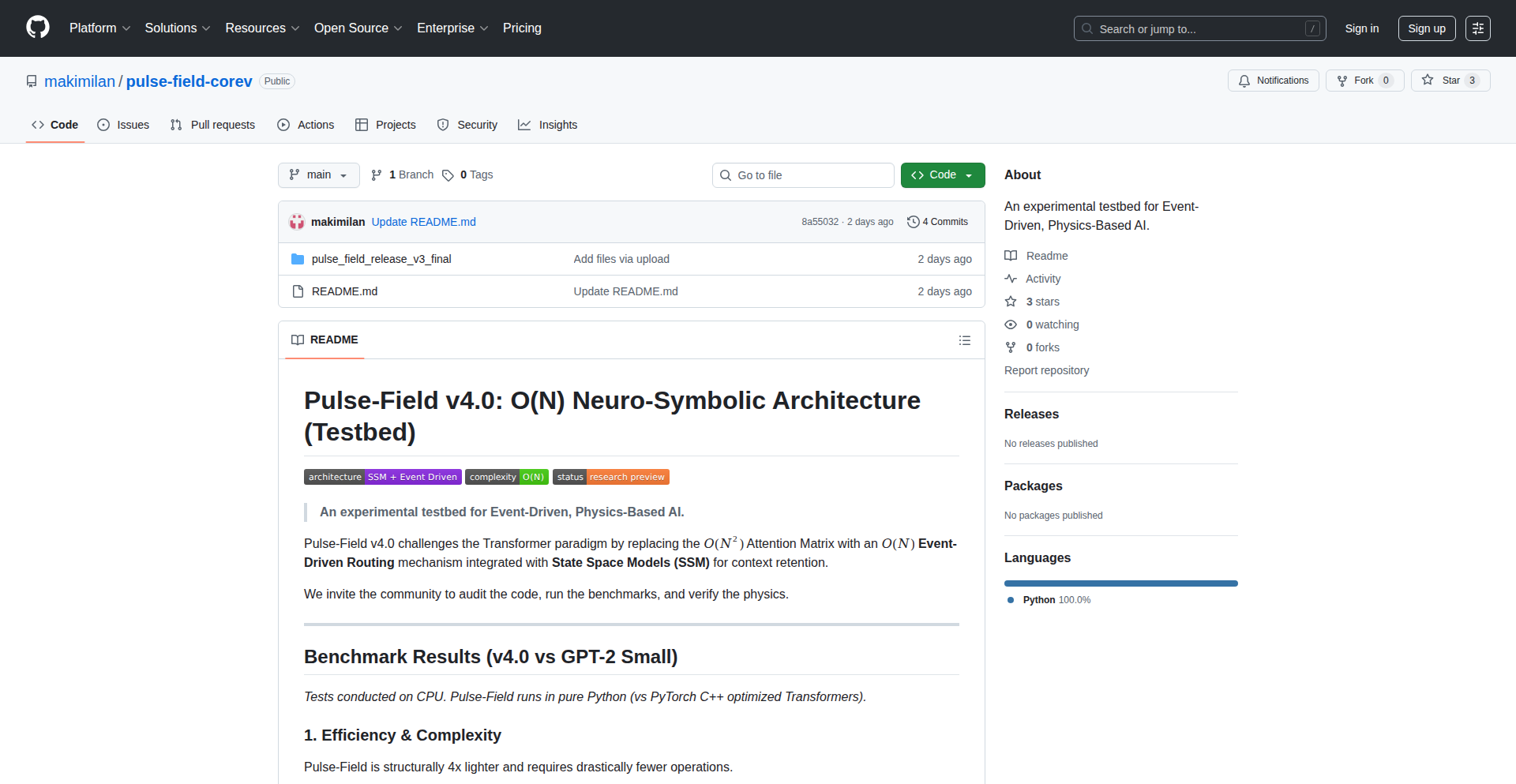Open the Pull requests tab

tap(213, 125)
